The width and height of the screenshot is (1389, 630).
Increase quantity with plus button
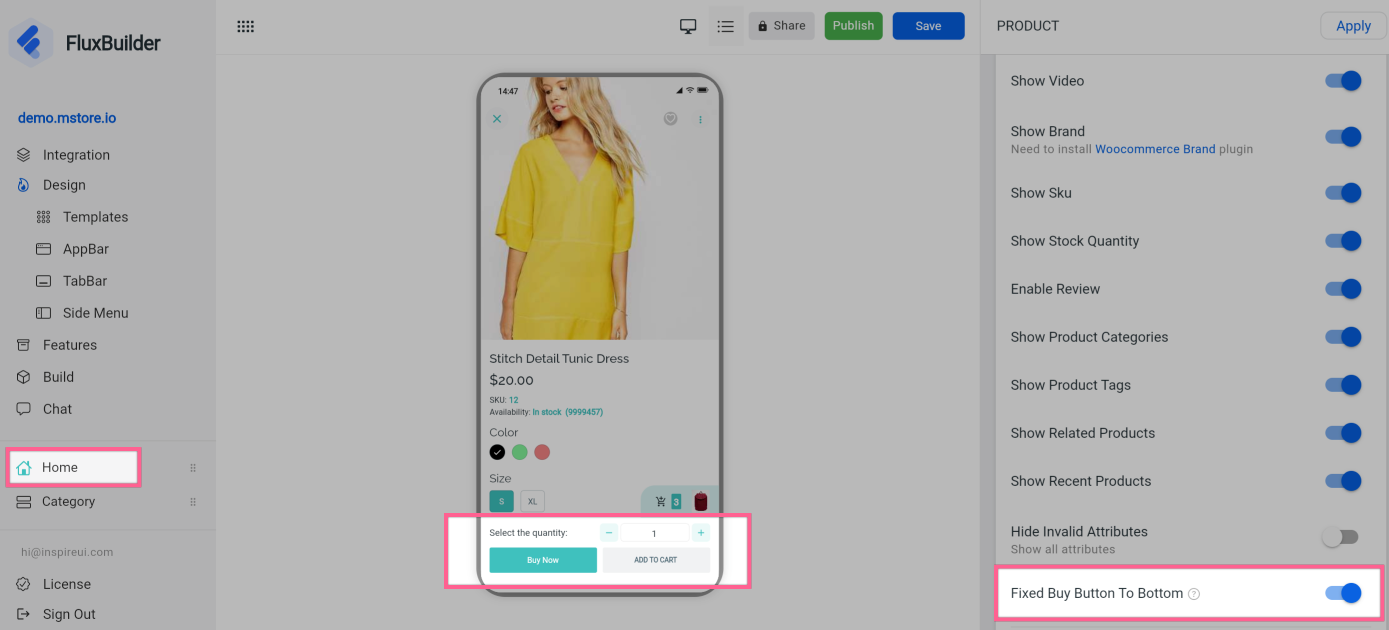point(701,533)
